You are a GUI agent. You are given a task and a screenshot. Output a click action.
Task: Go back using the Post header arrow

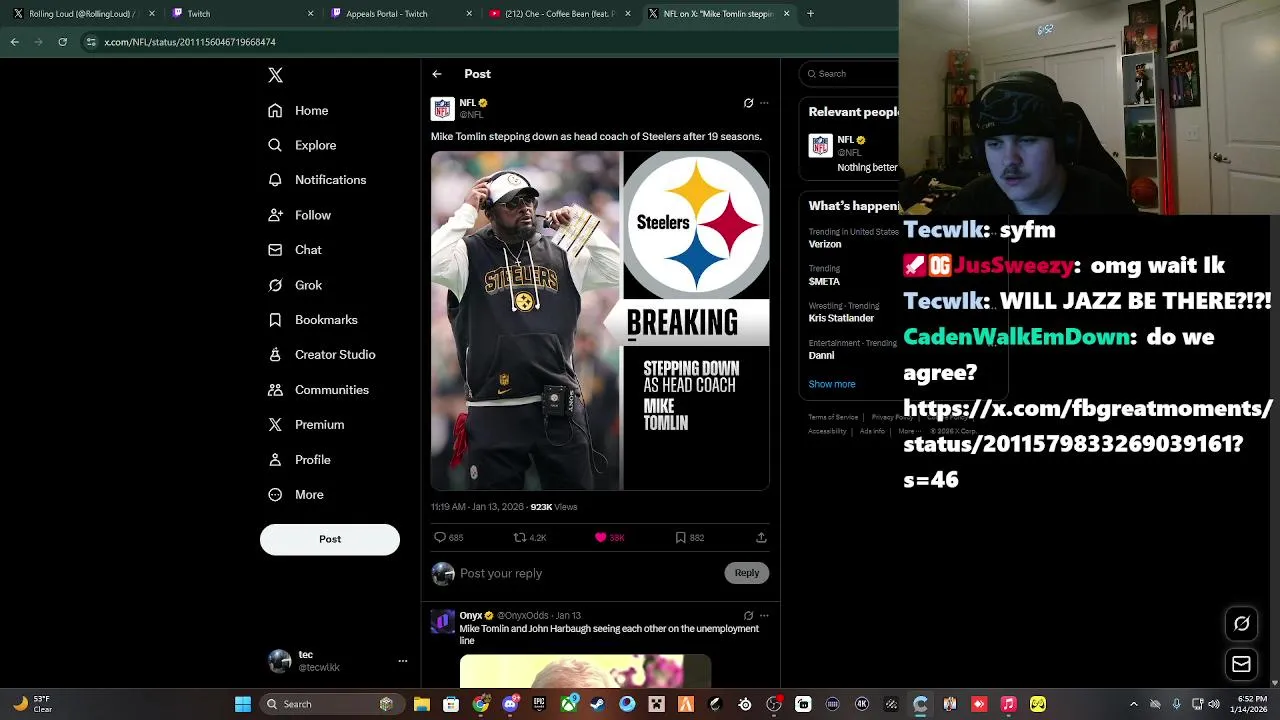437,74
